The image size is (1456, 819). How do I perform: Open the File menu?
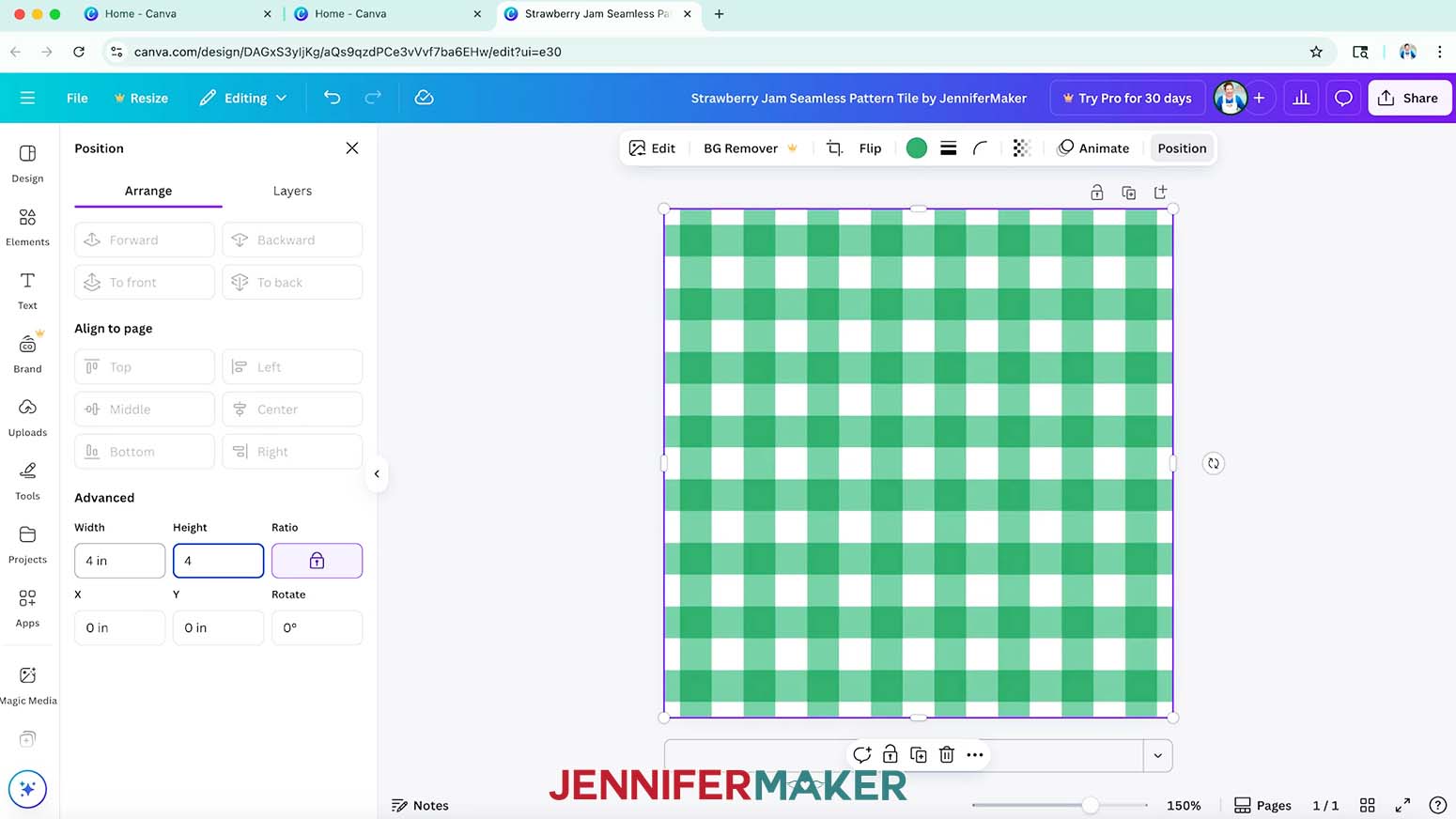click(x=77, y=98)
